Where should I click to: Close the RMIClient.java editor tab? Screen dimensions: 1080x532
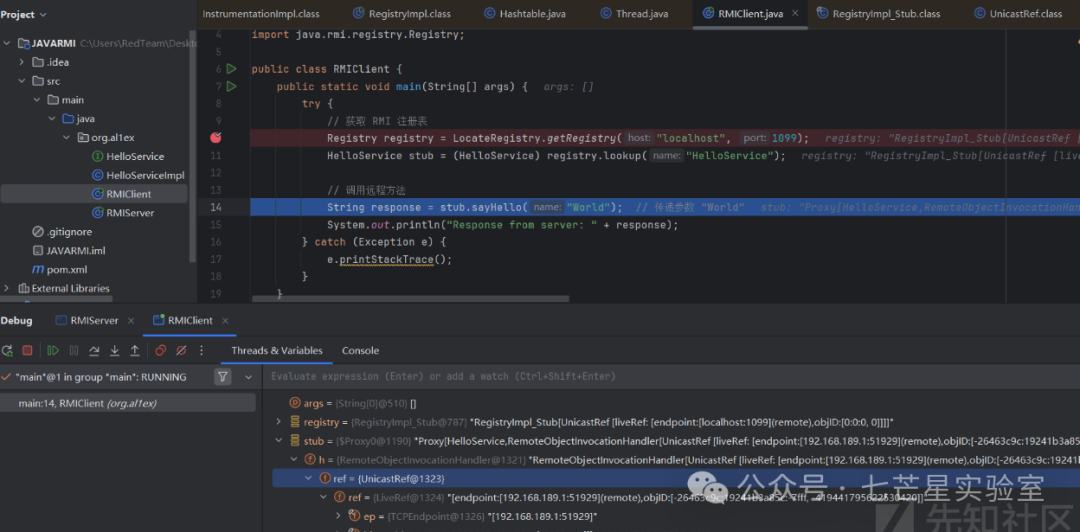tap(796, 14)
